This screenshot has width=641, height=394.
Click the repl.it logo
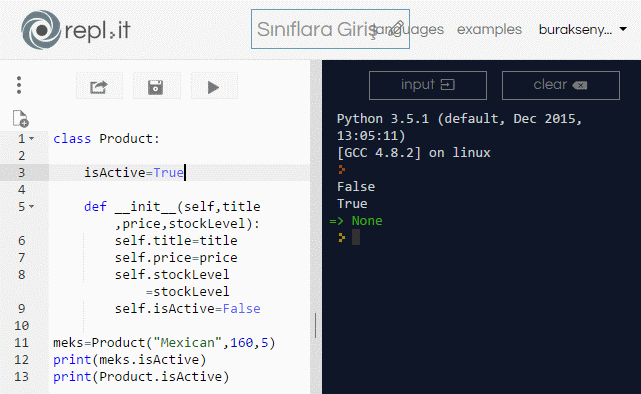pyautogui.click(x=76, y=30)
